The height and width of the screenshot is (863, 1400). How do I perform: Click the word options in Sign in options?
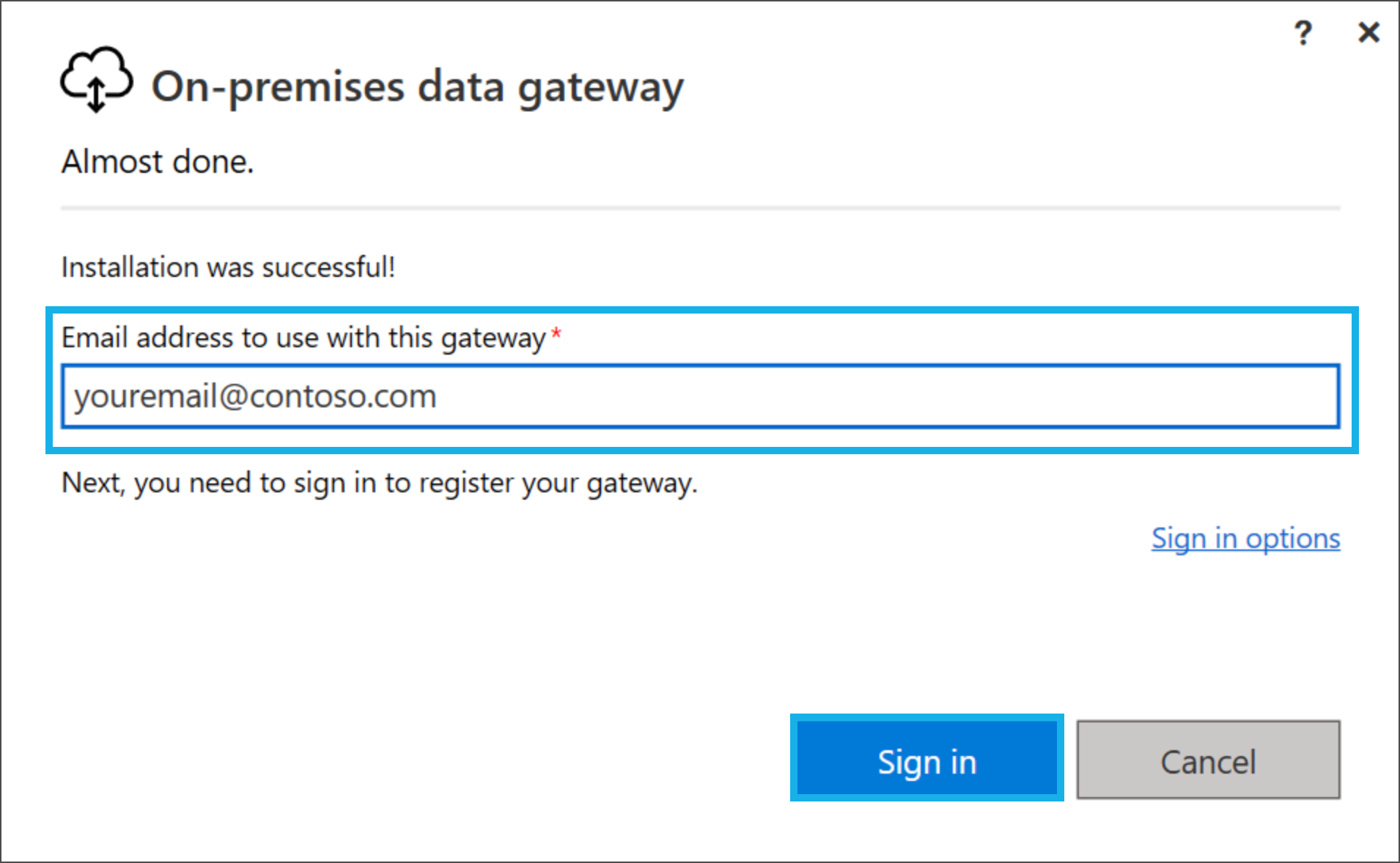click(1293, 539)
